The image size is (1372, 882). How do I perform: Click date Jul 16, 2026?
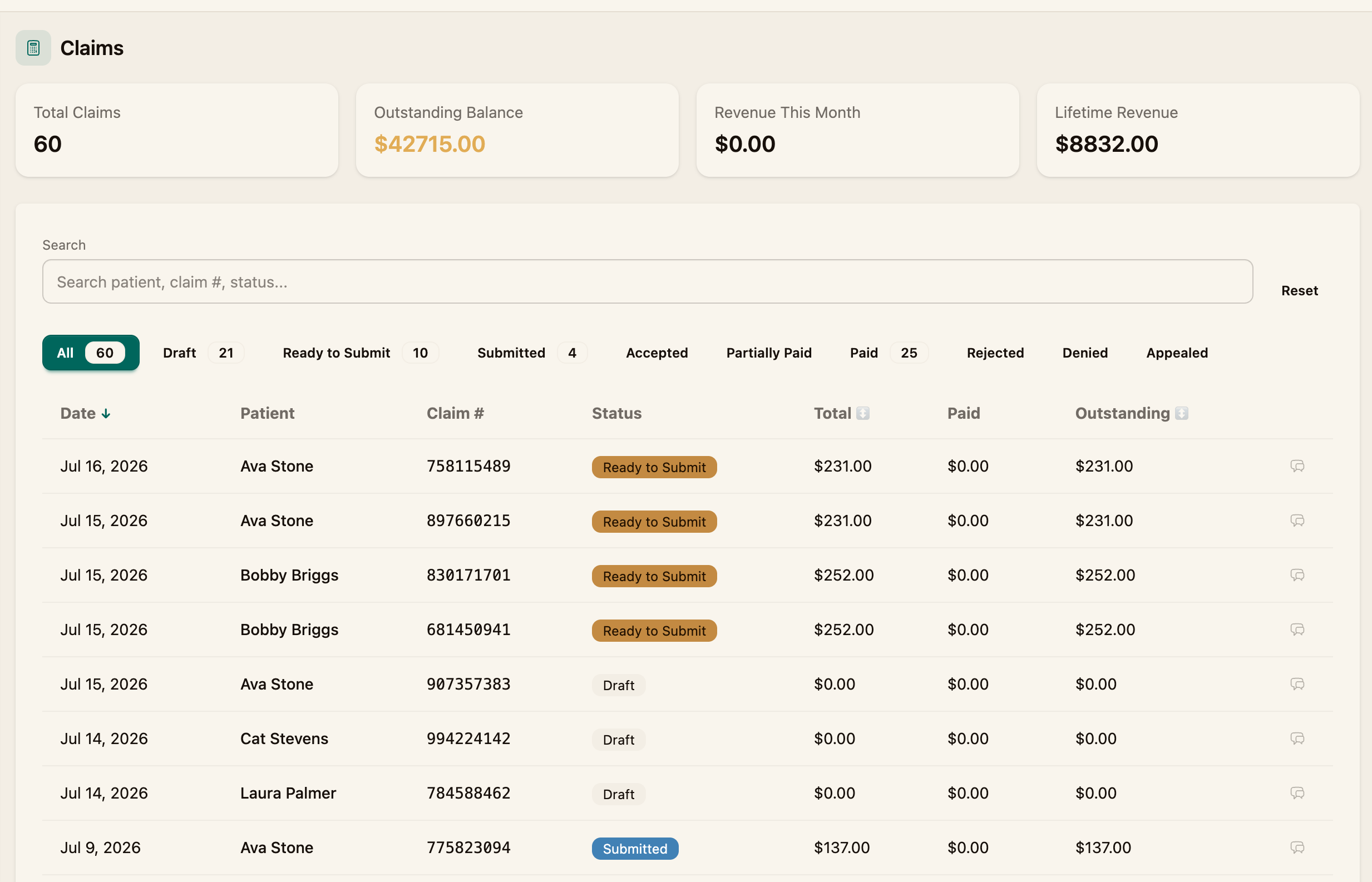click(x=103, y=466)
